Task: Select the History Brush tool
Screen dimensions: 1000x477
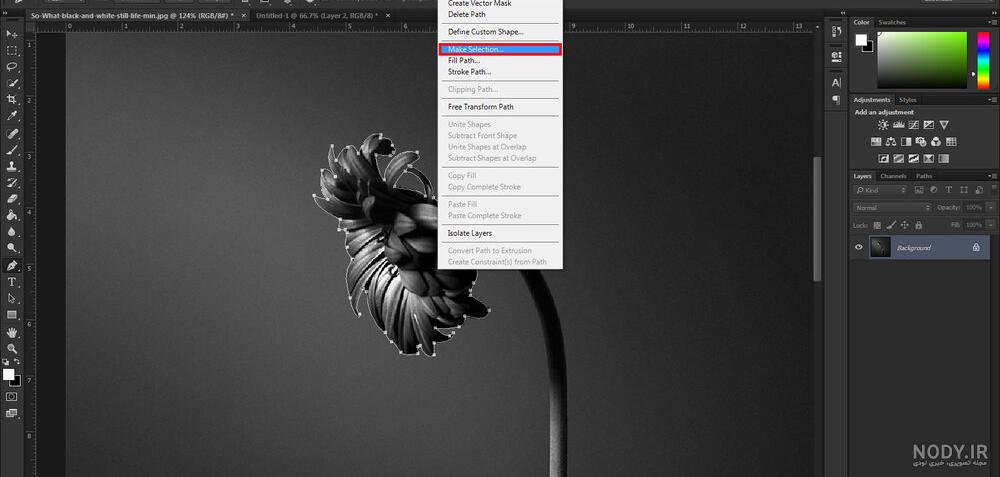Action: pyautogui.click(x=11, y=183)
